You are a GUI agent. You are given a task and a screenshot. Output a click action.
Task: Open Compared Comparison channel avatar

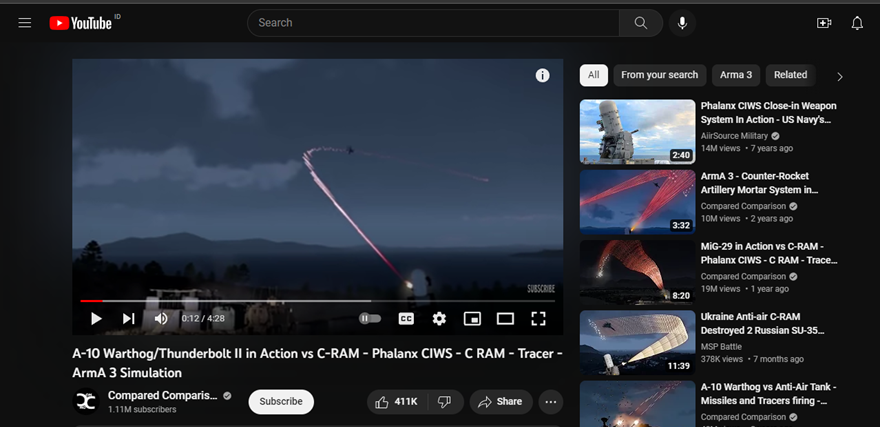point(86,401)
